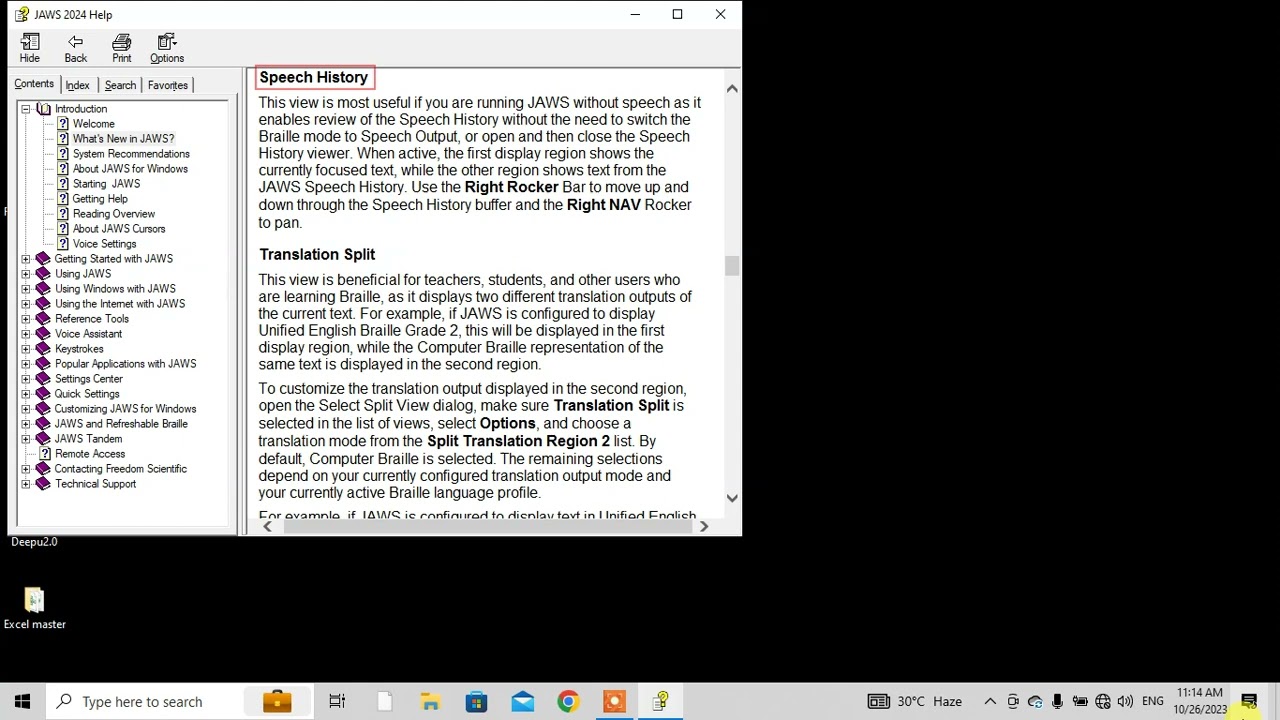Viewport: 1280px width, 720px height.
Task: Click the horizontal scroll-left arrow
Action: tap(267, 526)
